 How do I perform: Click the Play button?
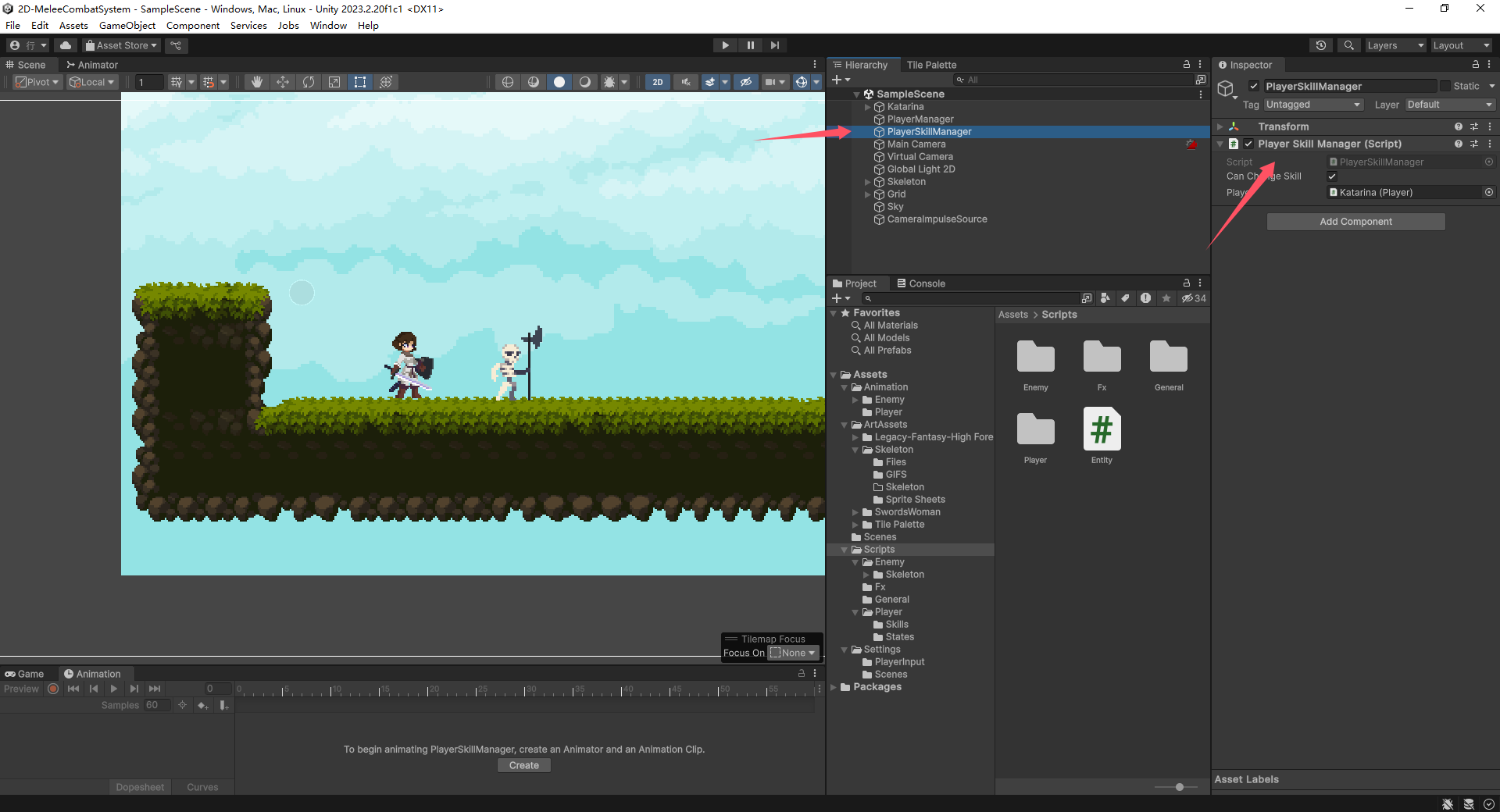tap(725, 45)
